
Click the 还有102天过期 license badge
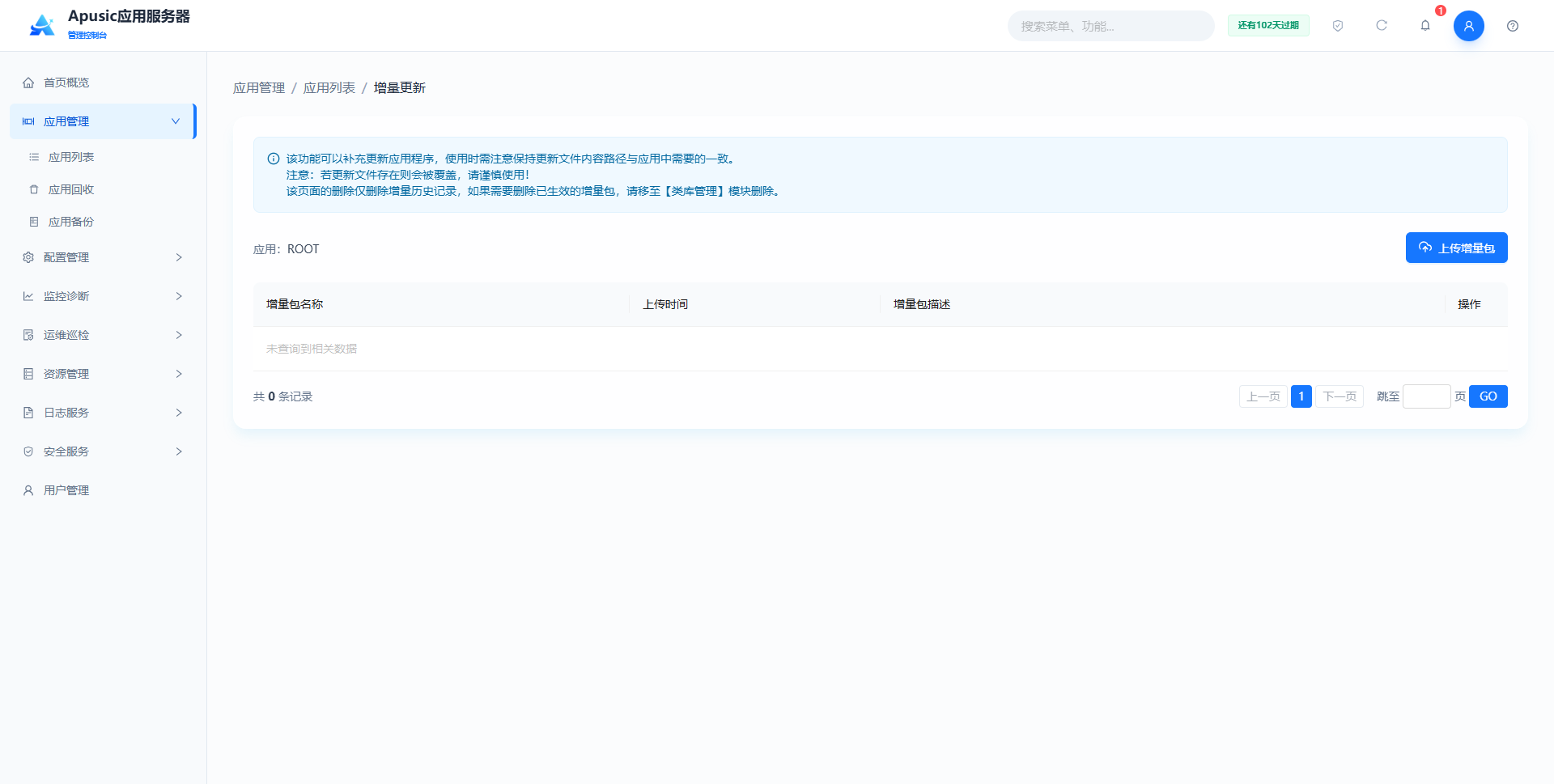point(1268,26)
